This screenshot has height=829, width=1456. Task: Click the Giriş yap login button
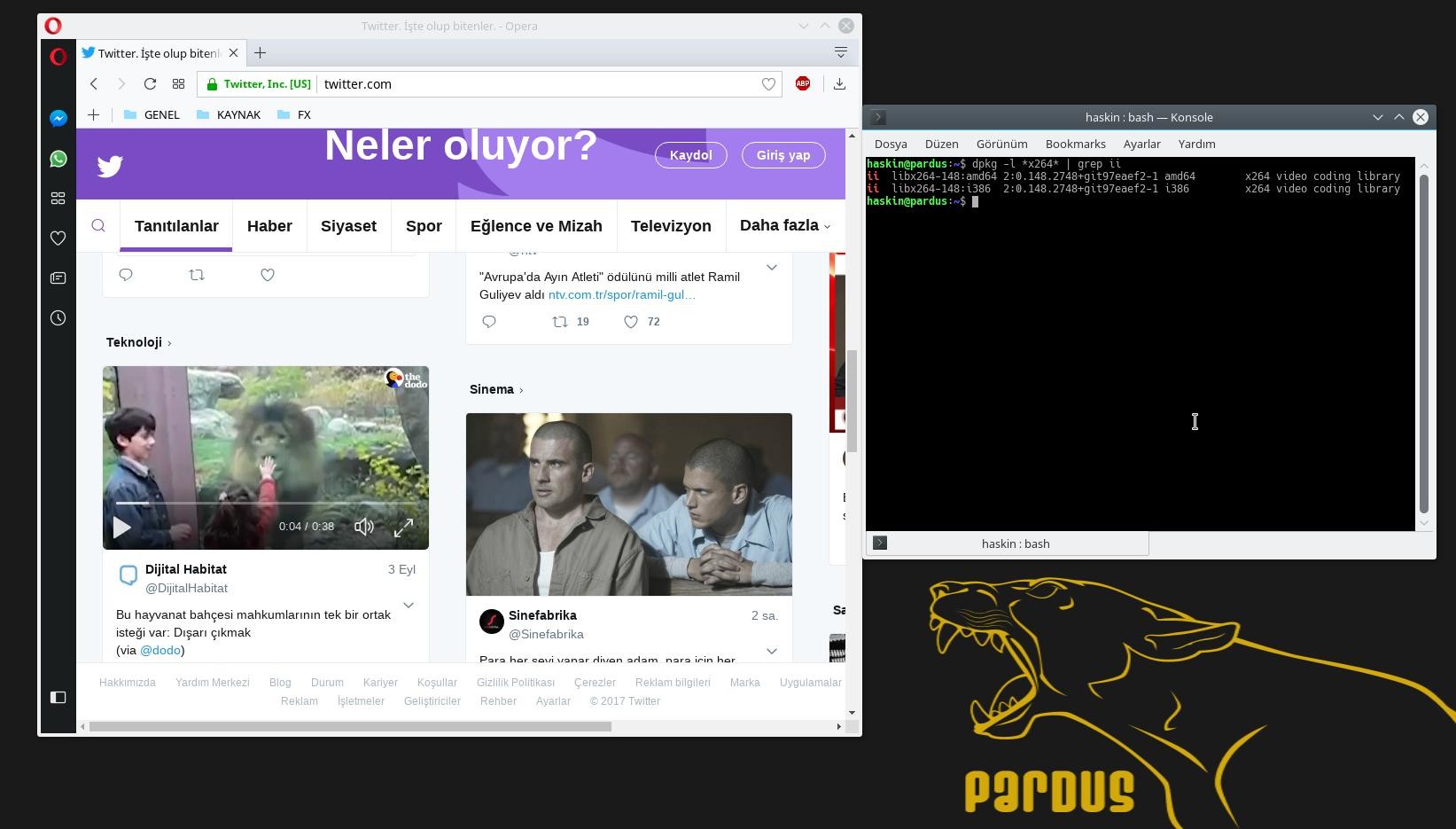pos(783,155)
